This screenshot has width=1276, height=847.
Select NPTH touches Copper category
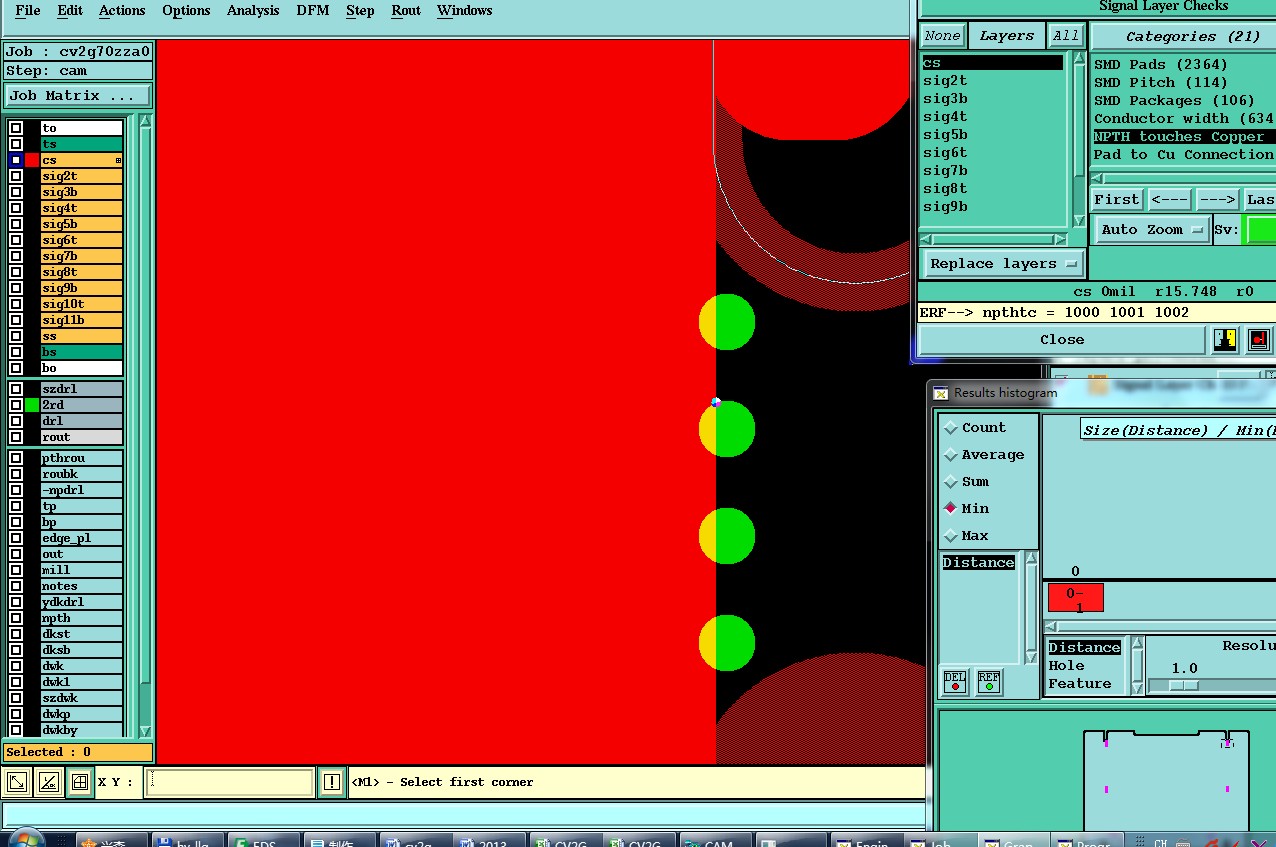(x=1184, y=137)
